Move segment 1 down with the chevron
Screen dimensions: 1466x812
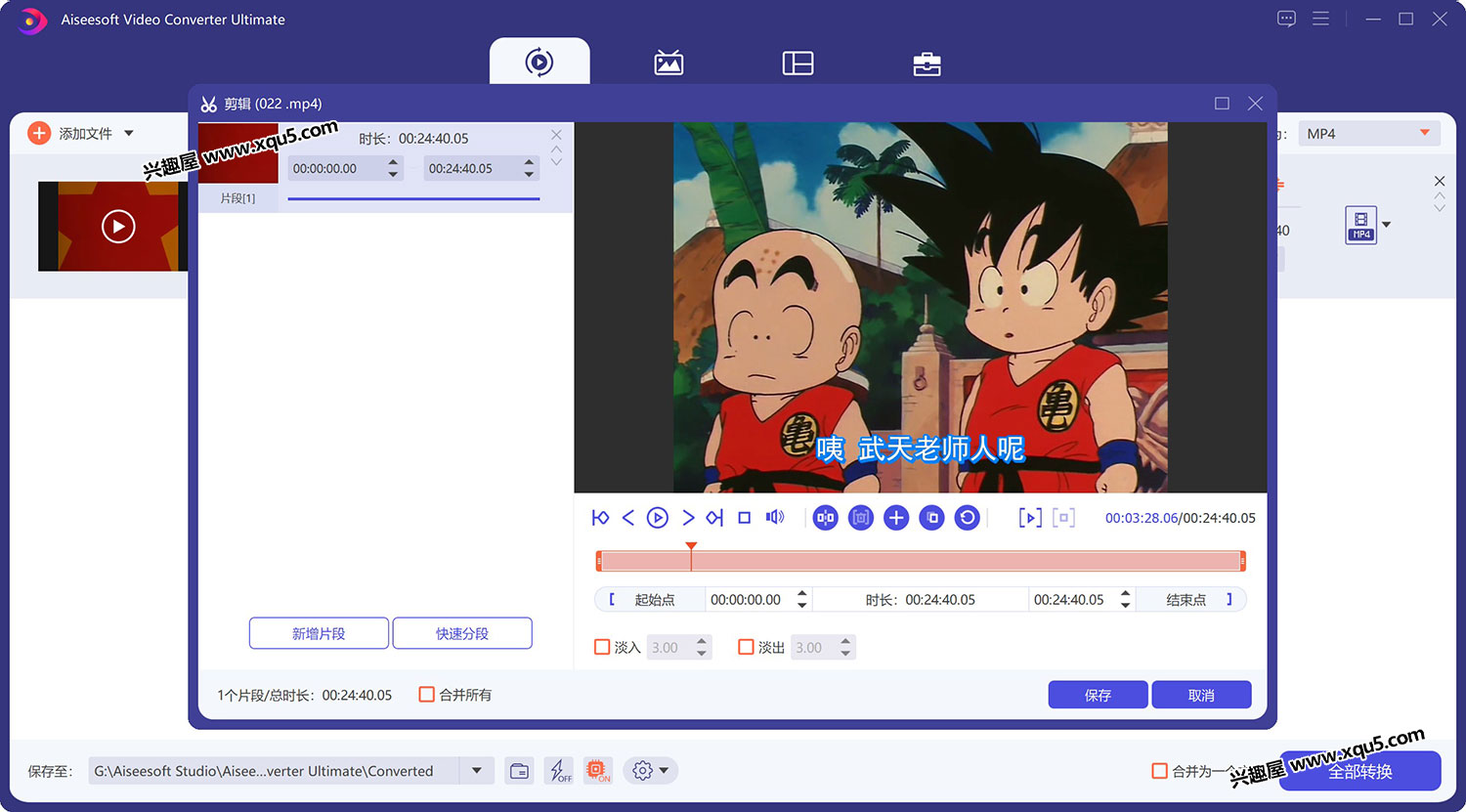click(x=556, y=162)
